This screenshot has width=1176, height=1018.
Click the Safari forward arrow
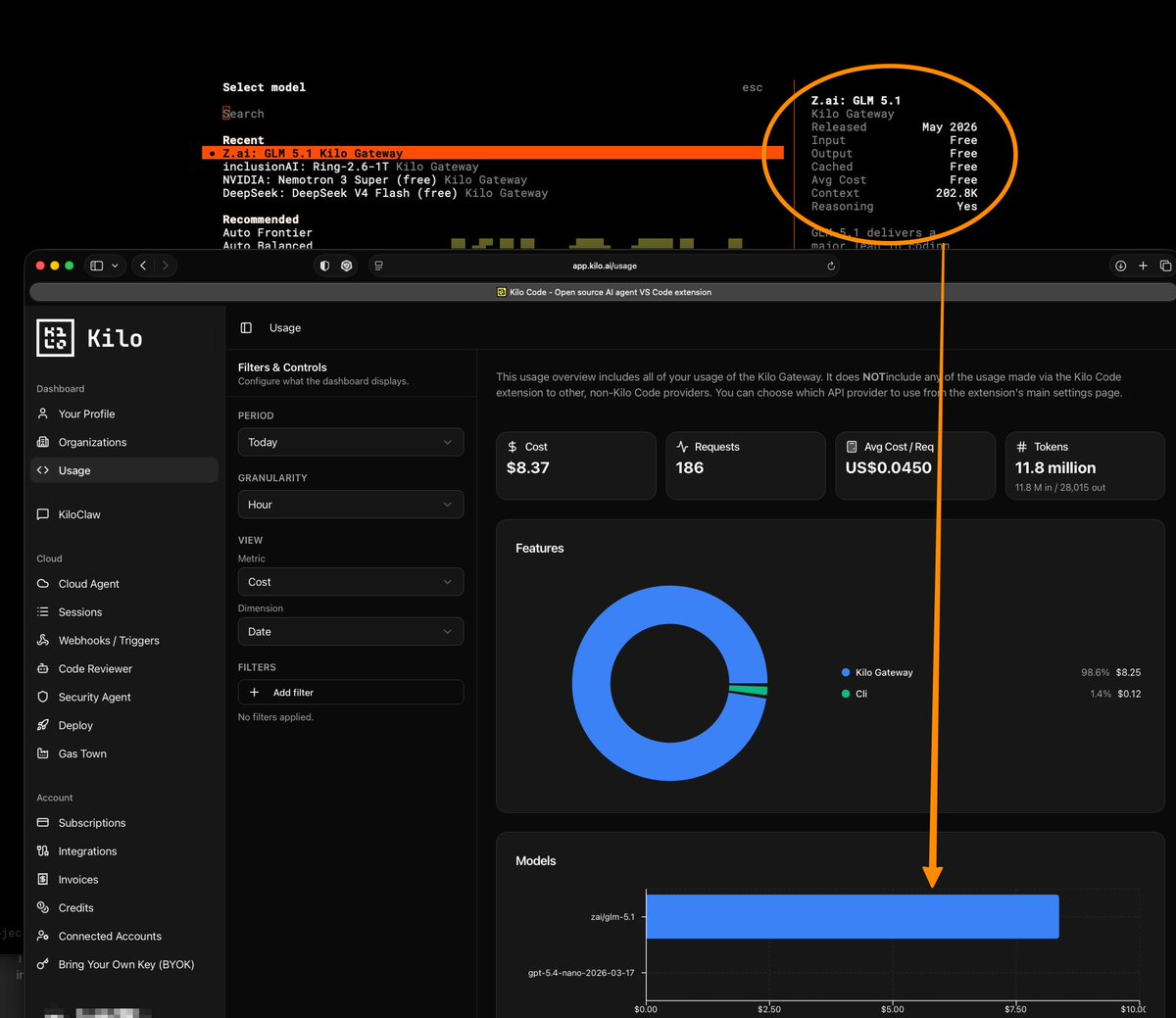166,266
